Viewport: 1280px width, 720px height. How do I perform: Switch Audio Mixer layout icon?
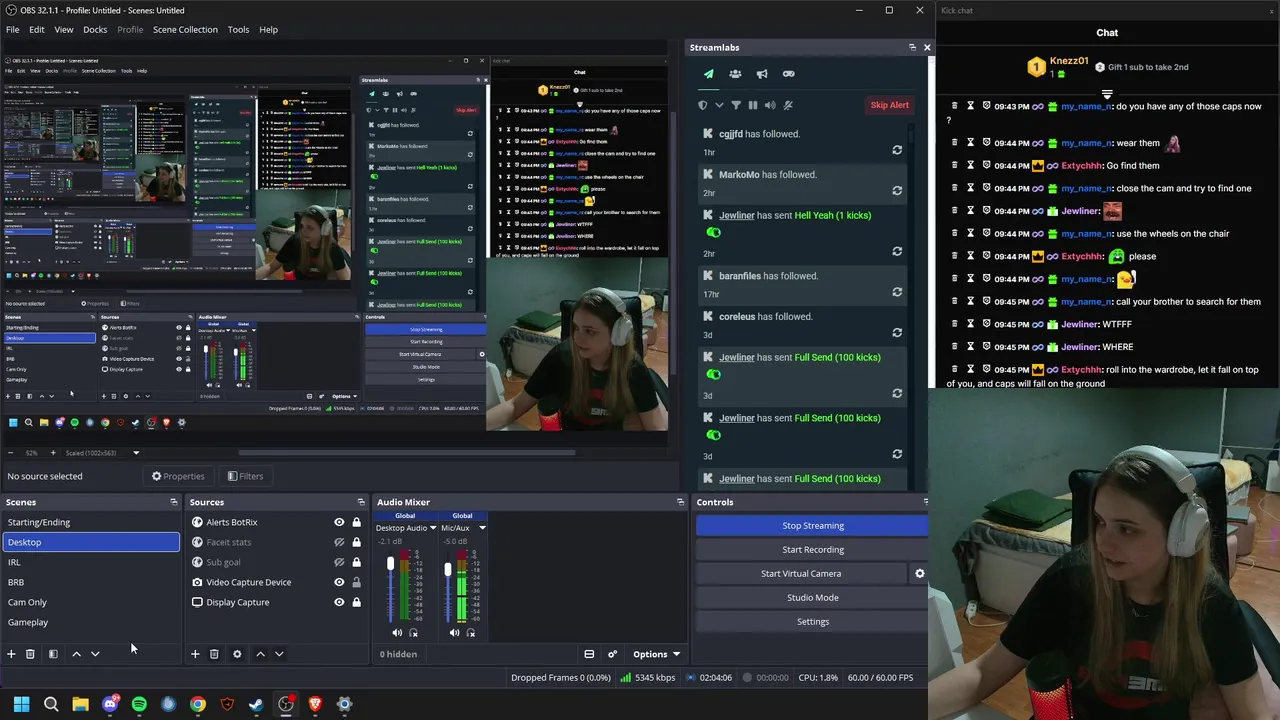(x=589, y=654)
